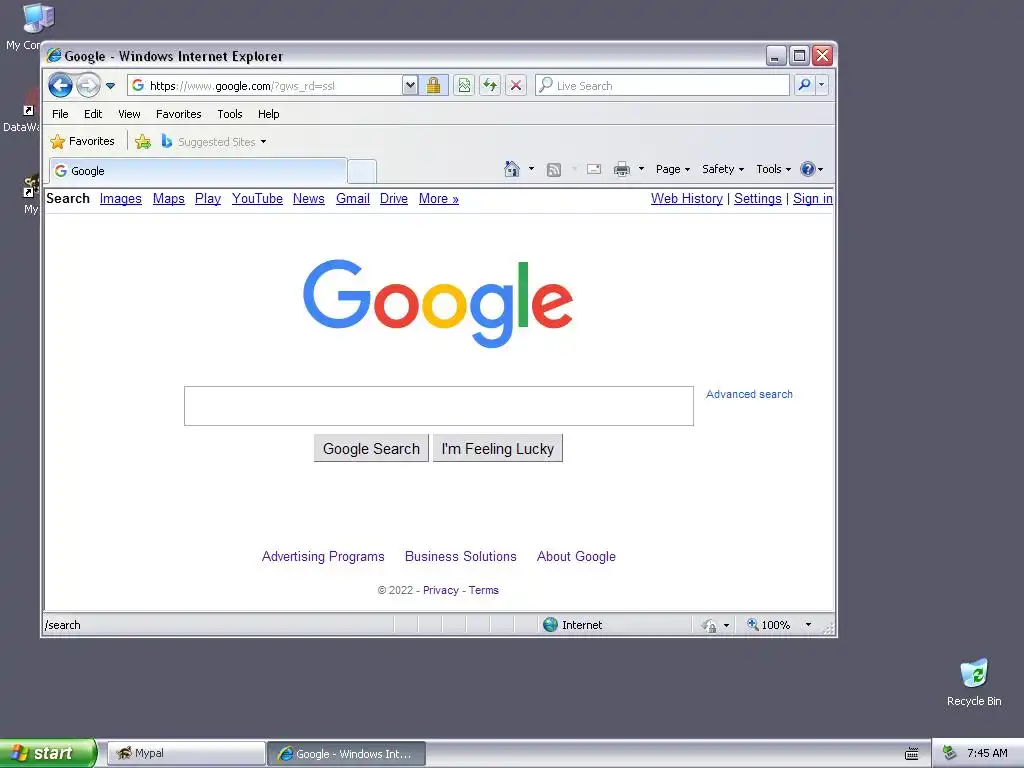Open the View menu
Image resolution: width=1024 pixels, height=768 pixels.
[x=129, y=114]
